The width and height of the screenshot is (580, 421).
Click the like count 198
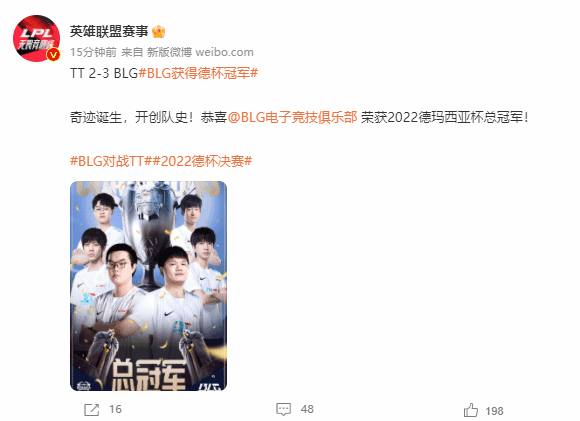494,411
